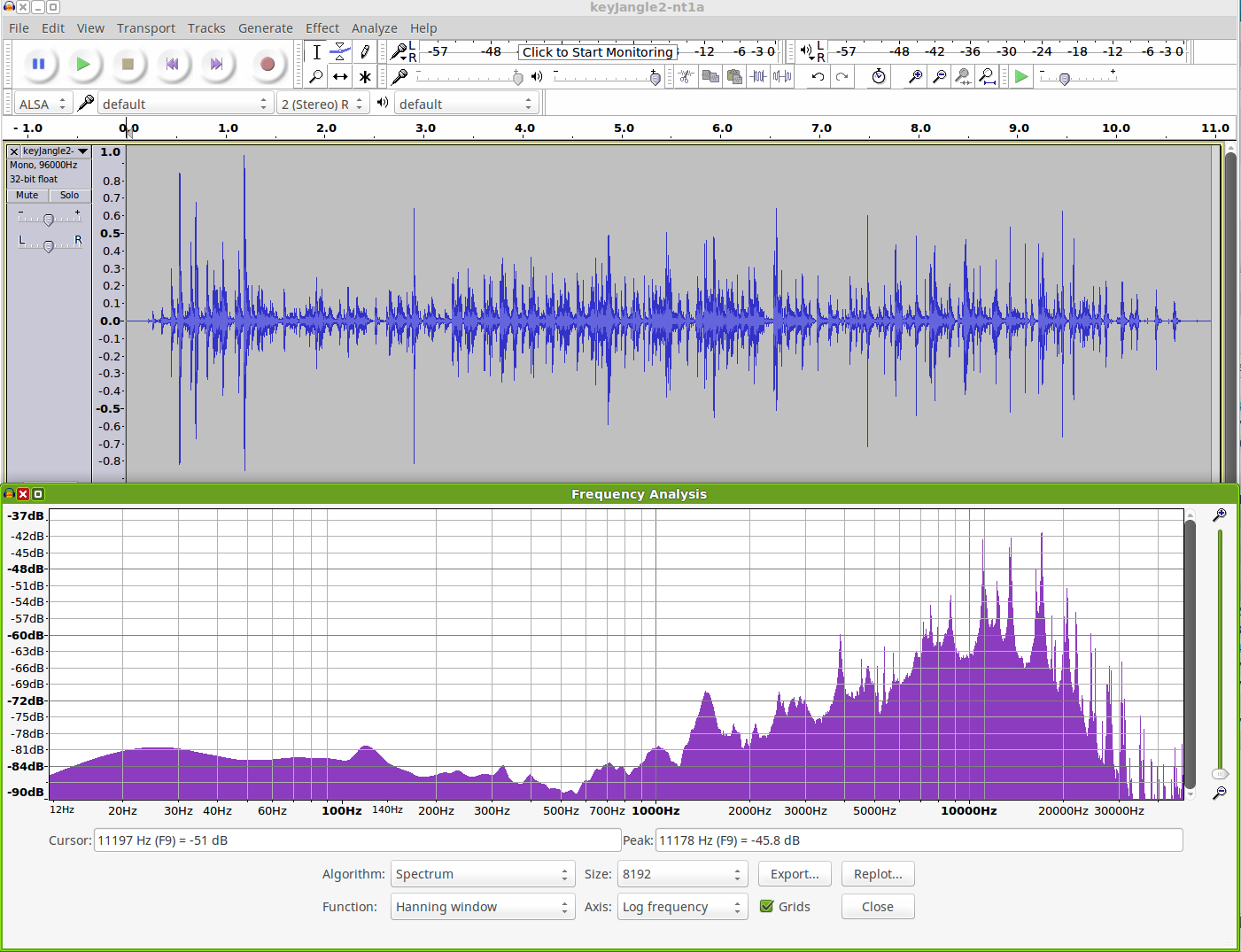Open the playback meter speaker options
The width and height of the screenshot is (1241, 952).
811,52
